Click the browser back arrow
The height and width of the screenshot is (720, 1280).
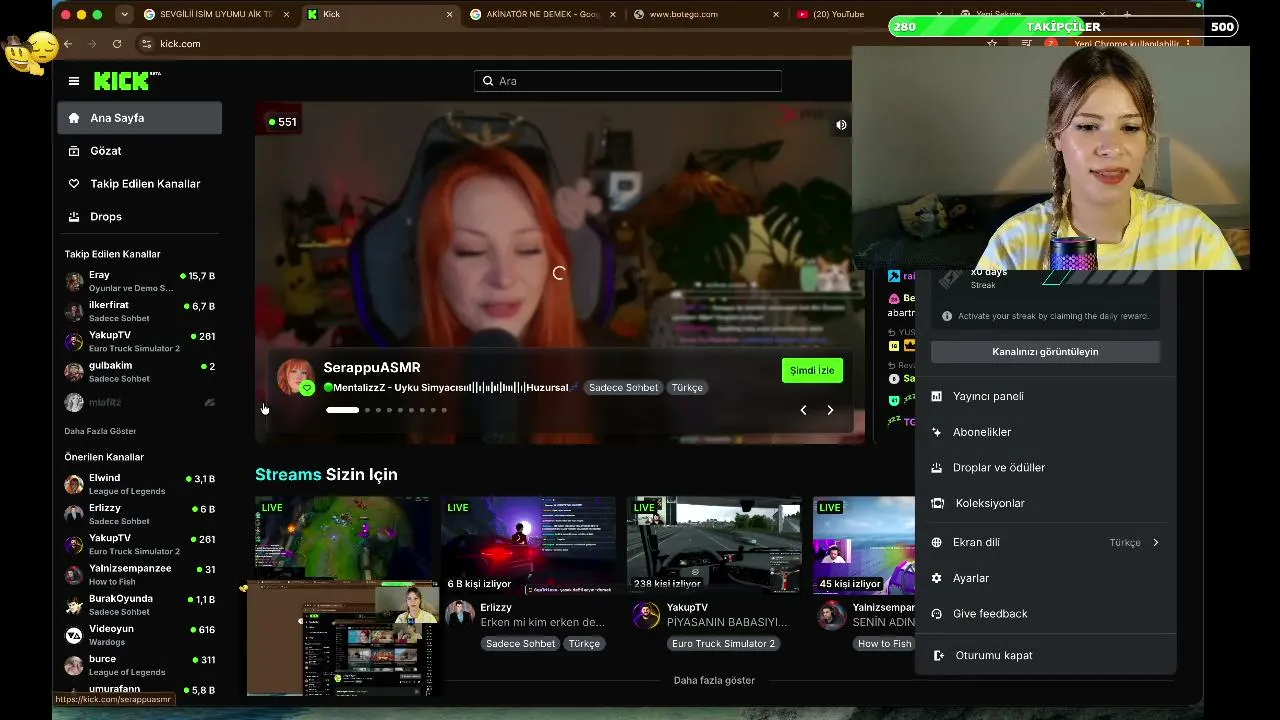68,44
